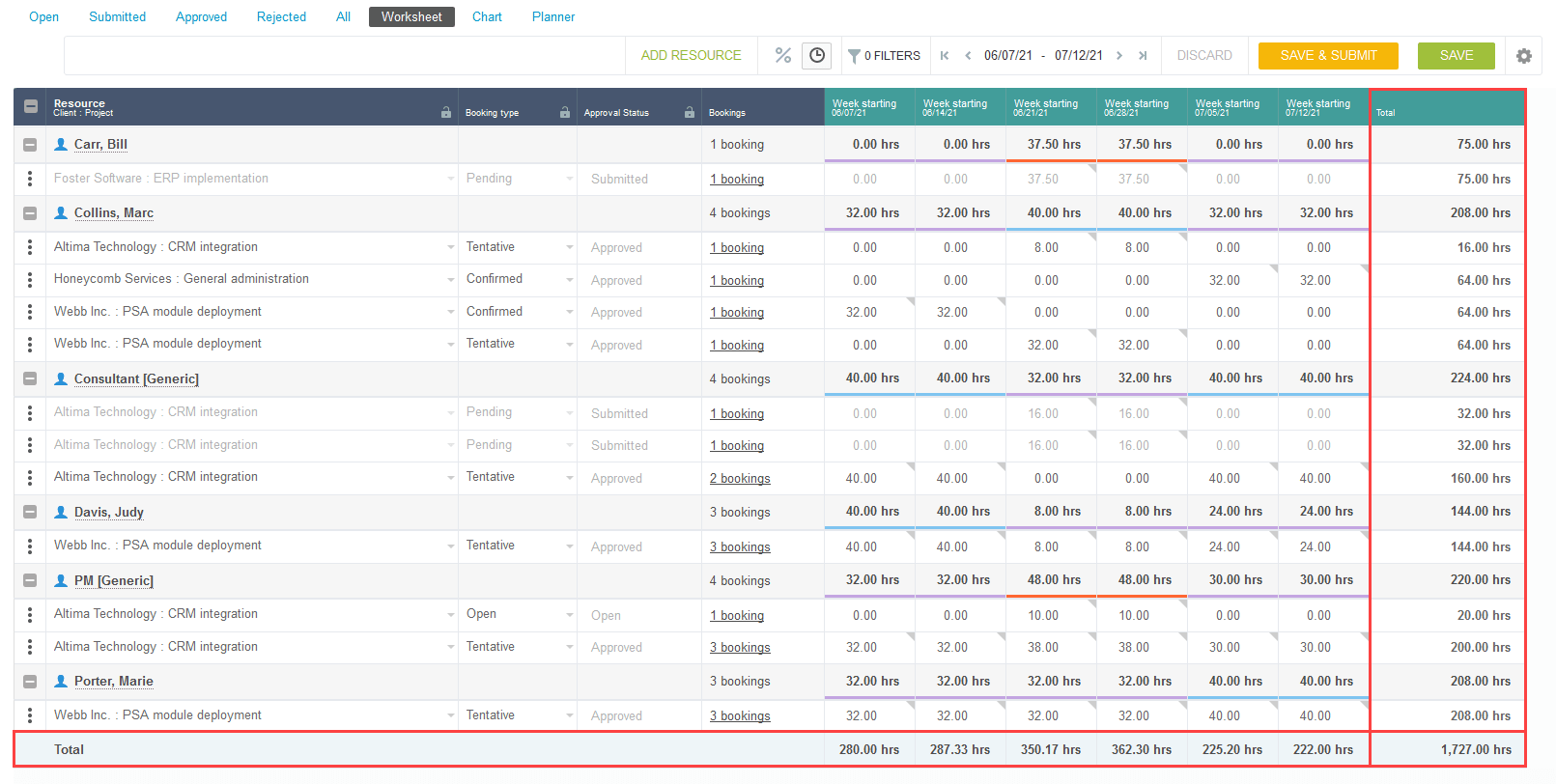Collapse all rows from header minus icon
1556x784 pixels.
click(x=31, y=106)
